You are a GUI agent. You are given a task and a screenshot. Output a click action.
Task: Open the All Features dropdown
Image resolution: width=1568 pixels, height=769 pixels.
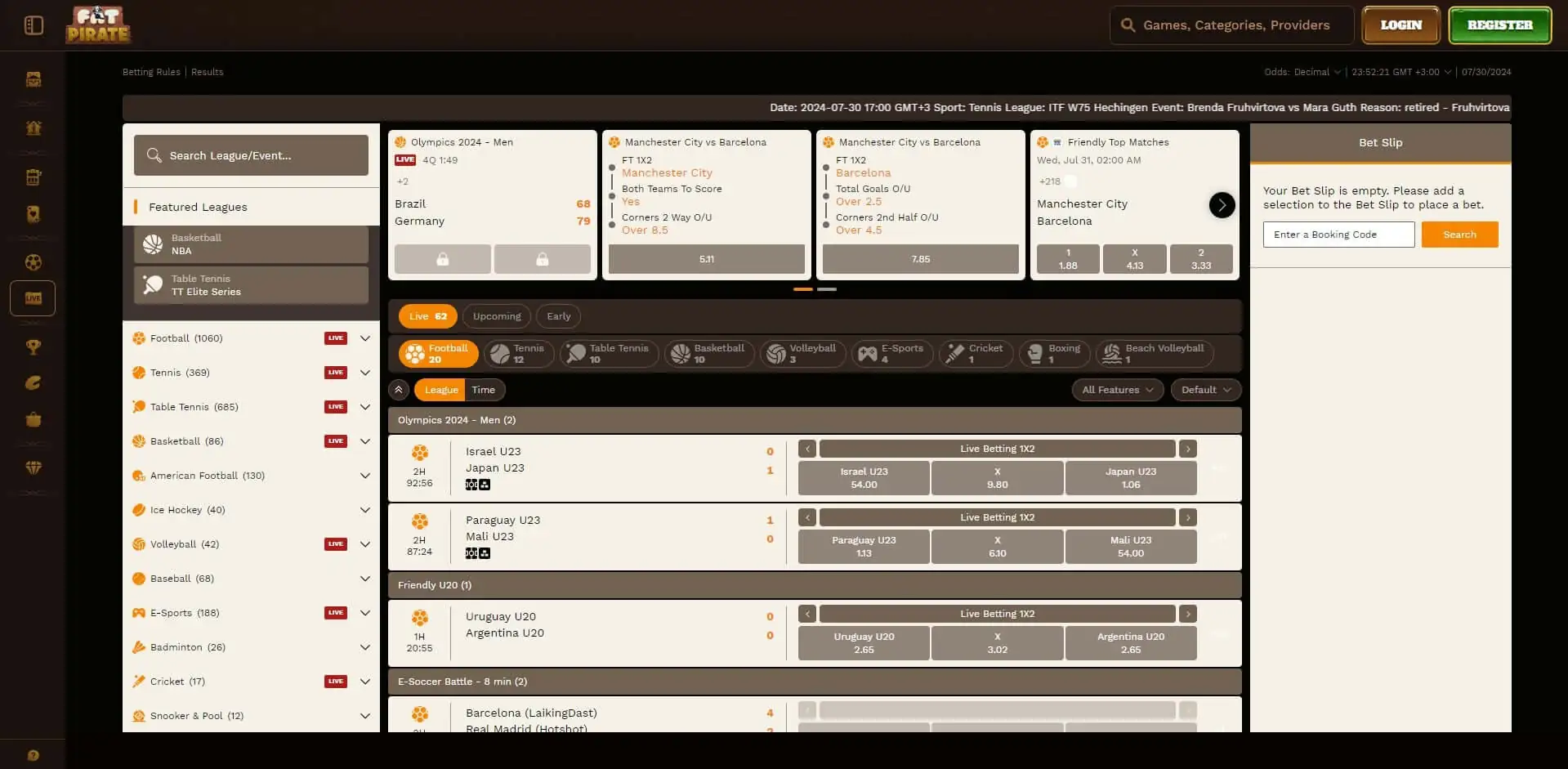[1117, 390]
